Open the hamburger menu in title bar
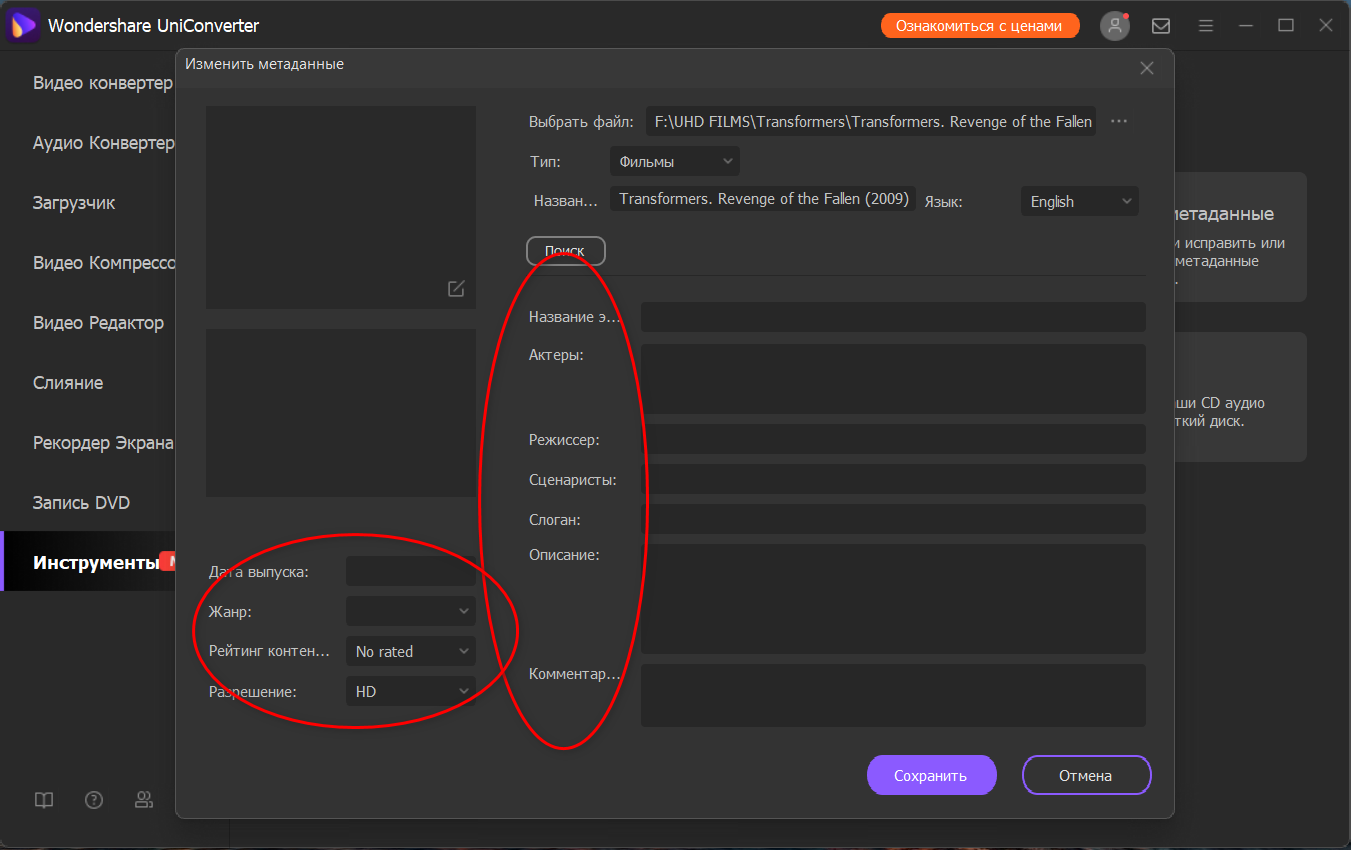Image resolution: width=1351 pixels, height=850 pixels. click(x=1206, y=26)
